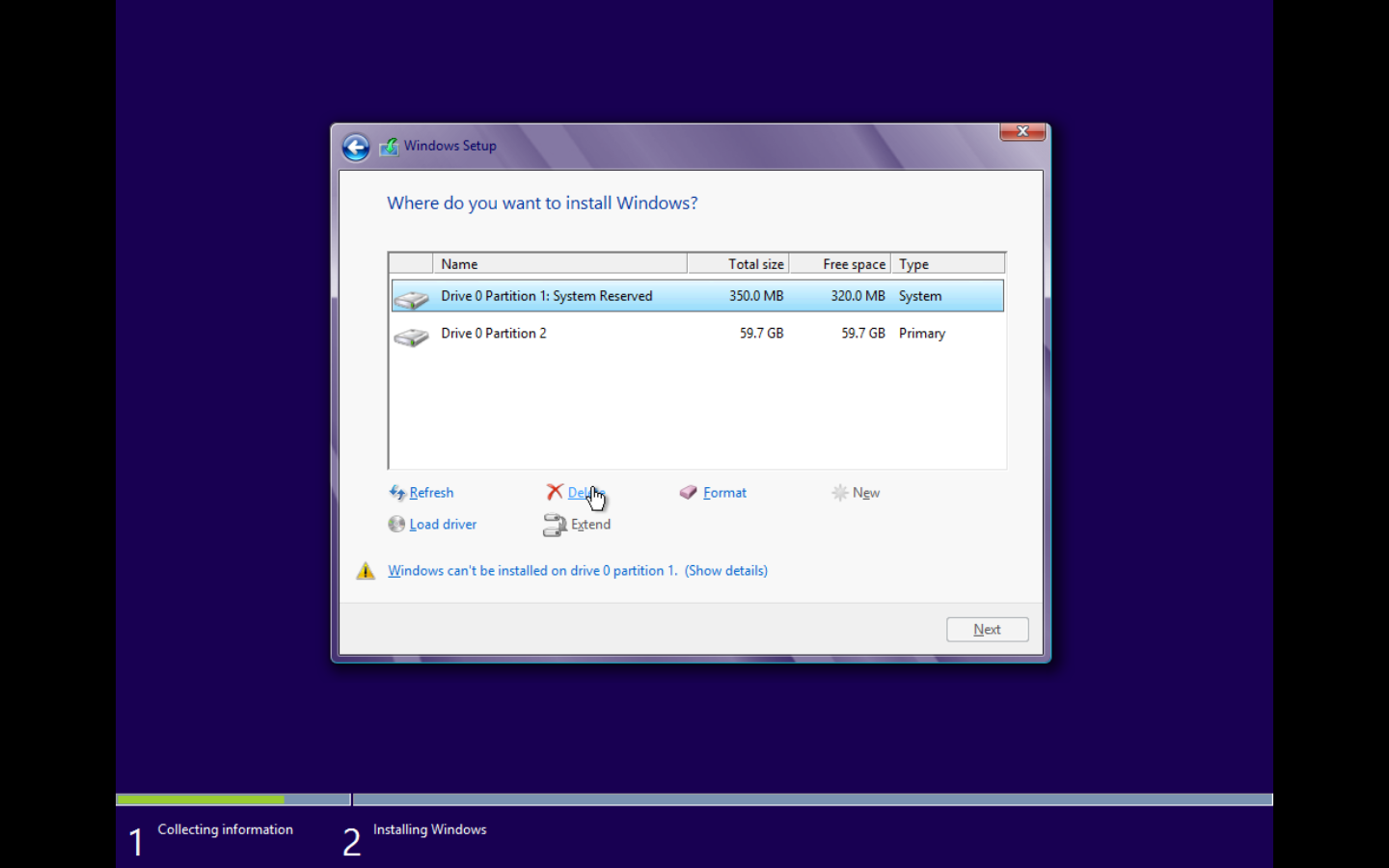Click the Windows Setup title icon
This screenshot has height=868, width=1389.
pyautogui.click(x=389, y=147)
